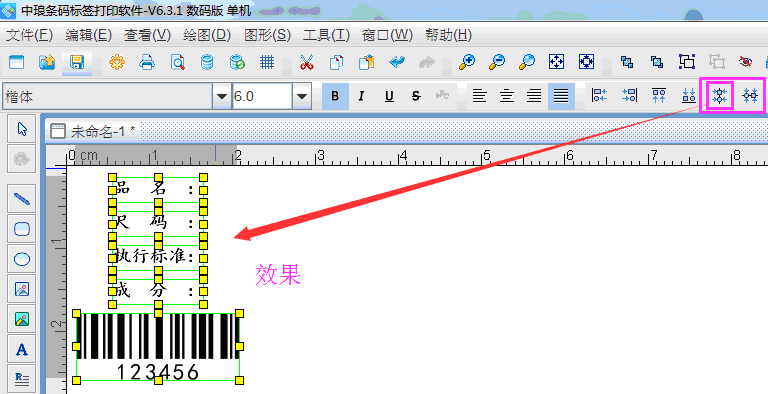Select the ellipse drawing tool
This screenshot has height=394, width=768.
coord(22,259)
